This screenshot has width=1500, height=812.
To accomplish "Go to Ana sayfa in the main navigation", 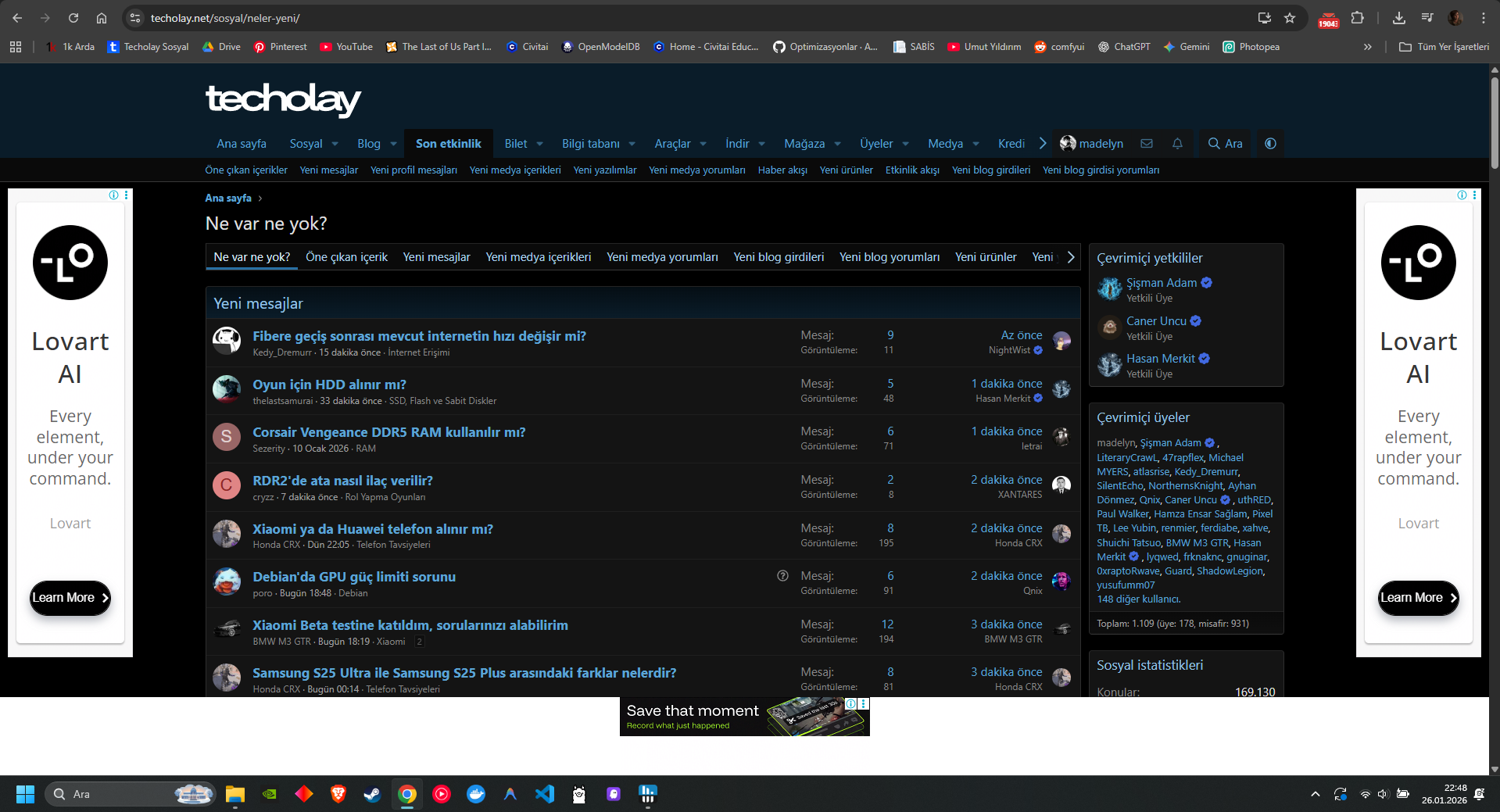I will pyautogui.click(x=242, y=144).
